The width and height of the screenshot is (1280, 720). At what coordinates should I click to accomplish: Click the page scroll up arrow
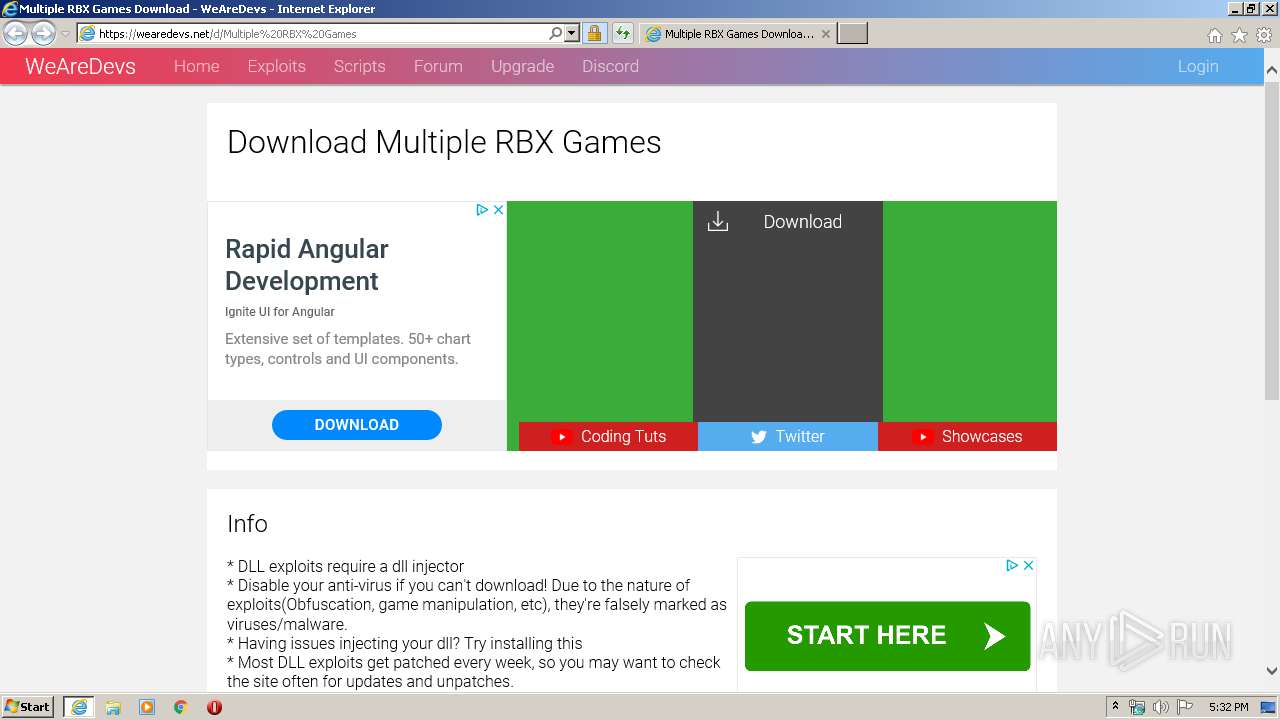[1272, 71]
